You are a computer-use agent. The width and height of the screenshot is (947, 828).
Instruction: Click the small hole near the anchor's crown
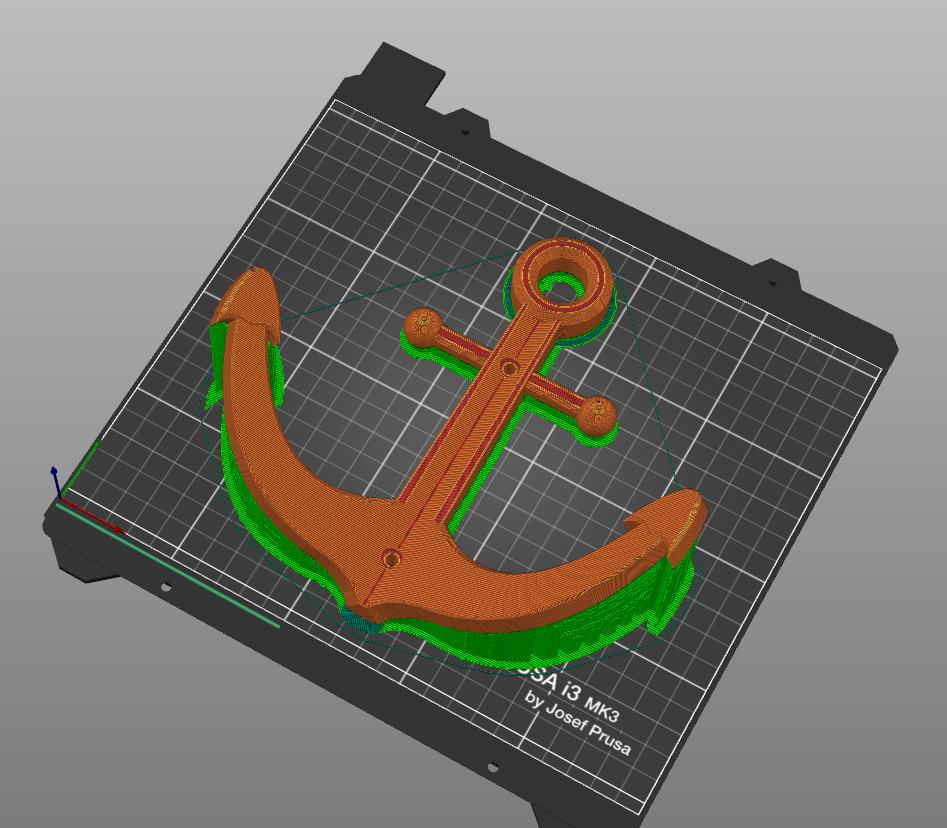click(x=391, y=558)
